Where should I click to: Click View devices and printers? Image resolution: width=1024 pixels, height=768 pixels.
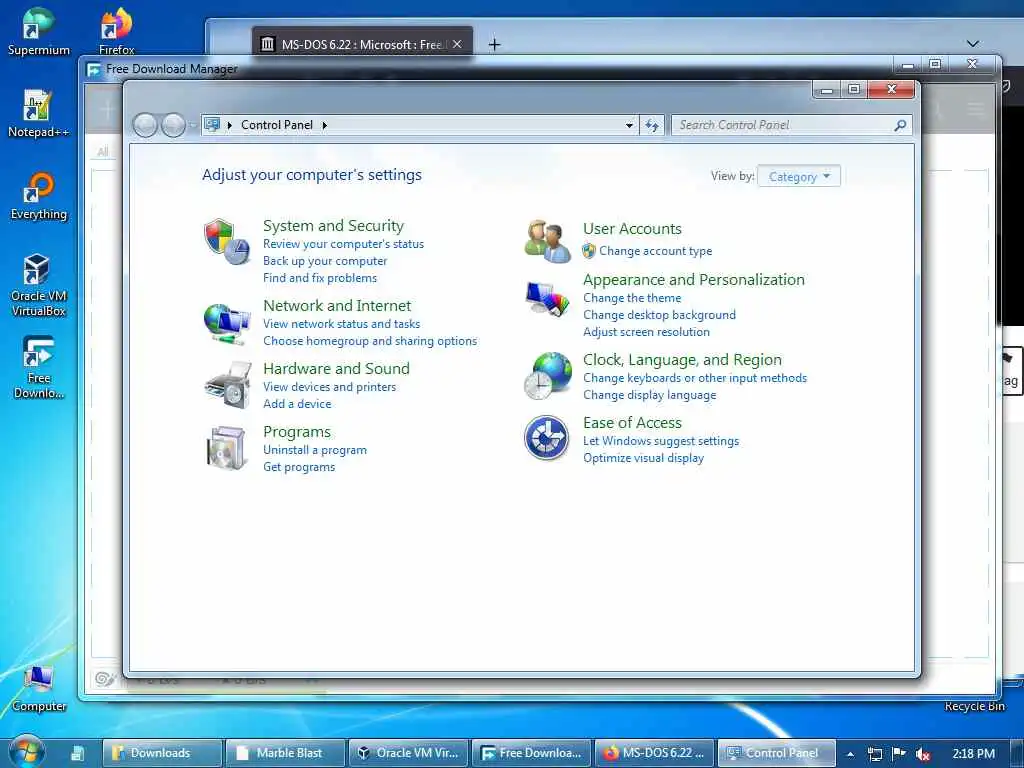pyautogui.click(x=329, y=387)
